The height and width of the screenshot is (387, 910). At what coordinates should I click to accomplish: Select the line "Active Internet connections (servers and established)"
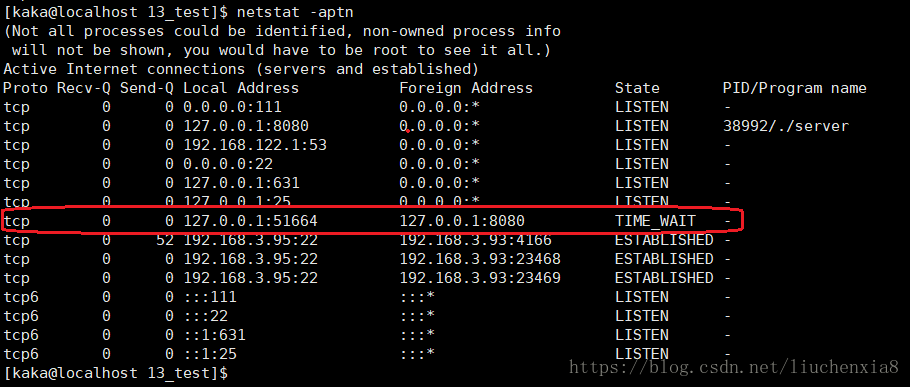[x=241, y=70]
